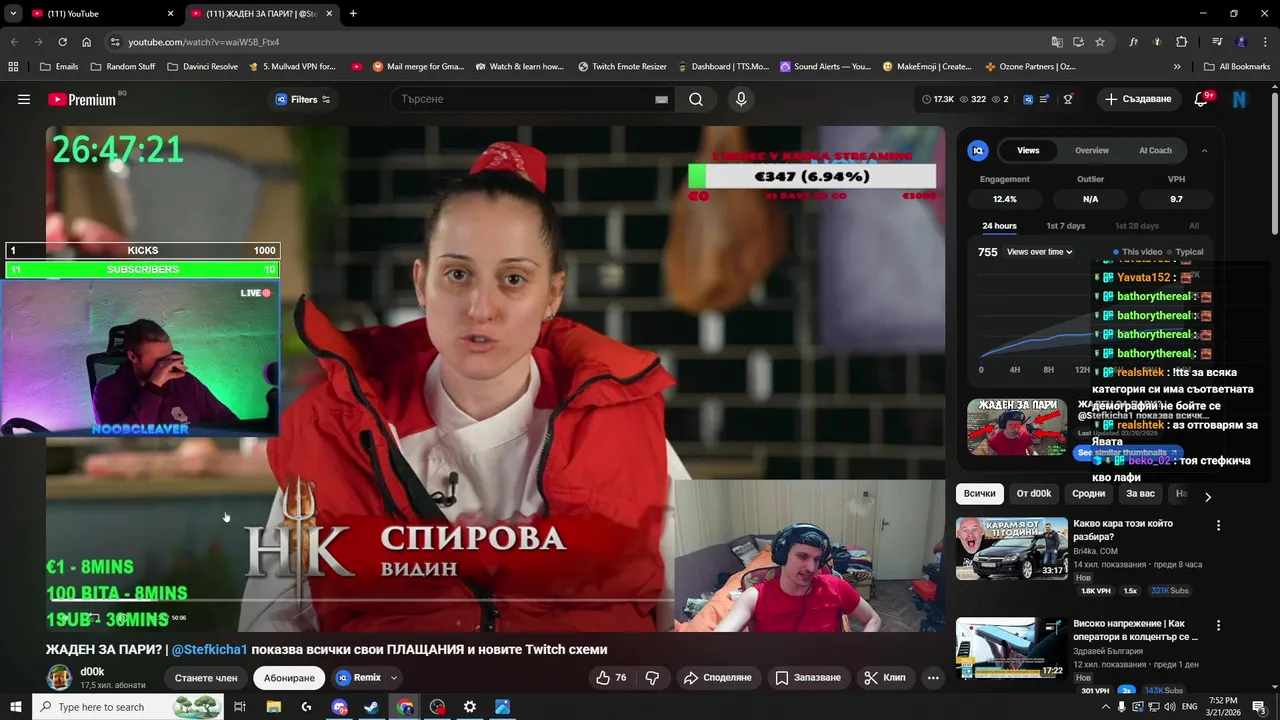Open options for 'Какво кара този който разбира?' video

click(1218, 525)
